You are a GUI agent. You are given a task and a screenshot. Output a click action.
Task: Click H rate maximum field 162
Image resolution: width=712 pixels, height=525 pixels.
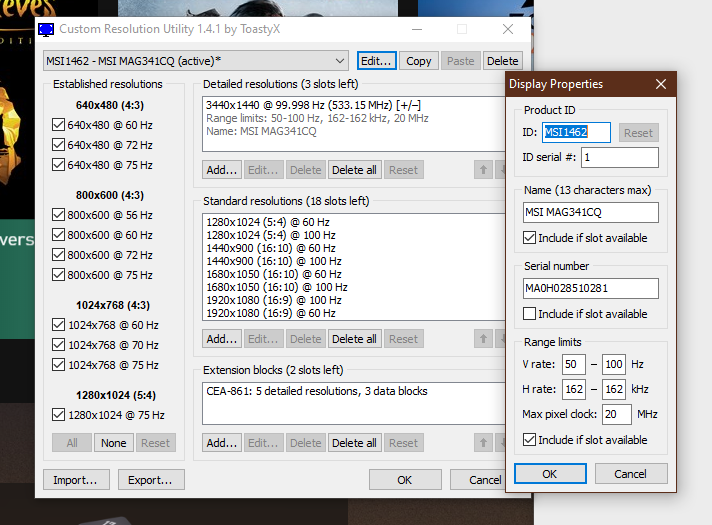pyautogui.click(x=614, y=389)
